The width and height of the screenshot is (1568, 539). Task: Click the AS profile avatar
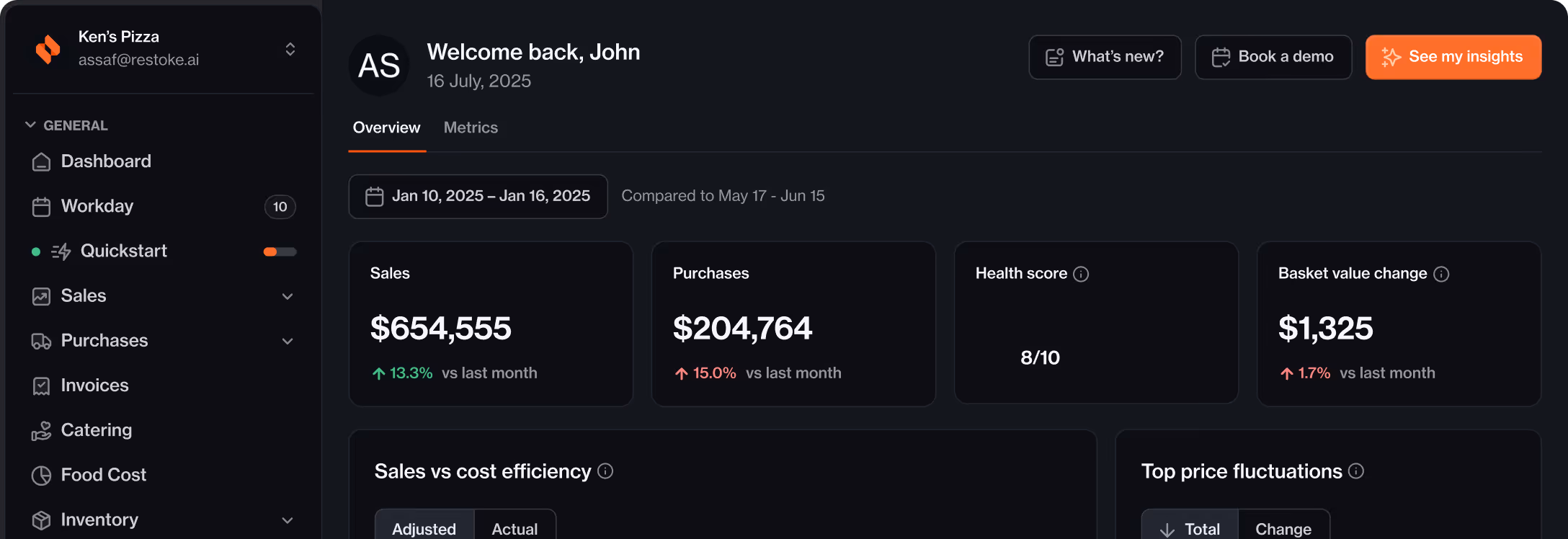(379, 66)
